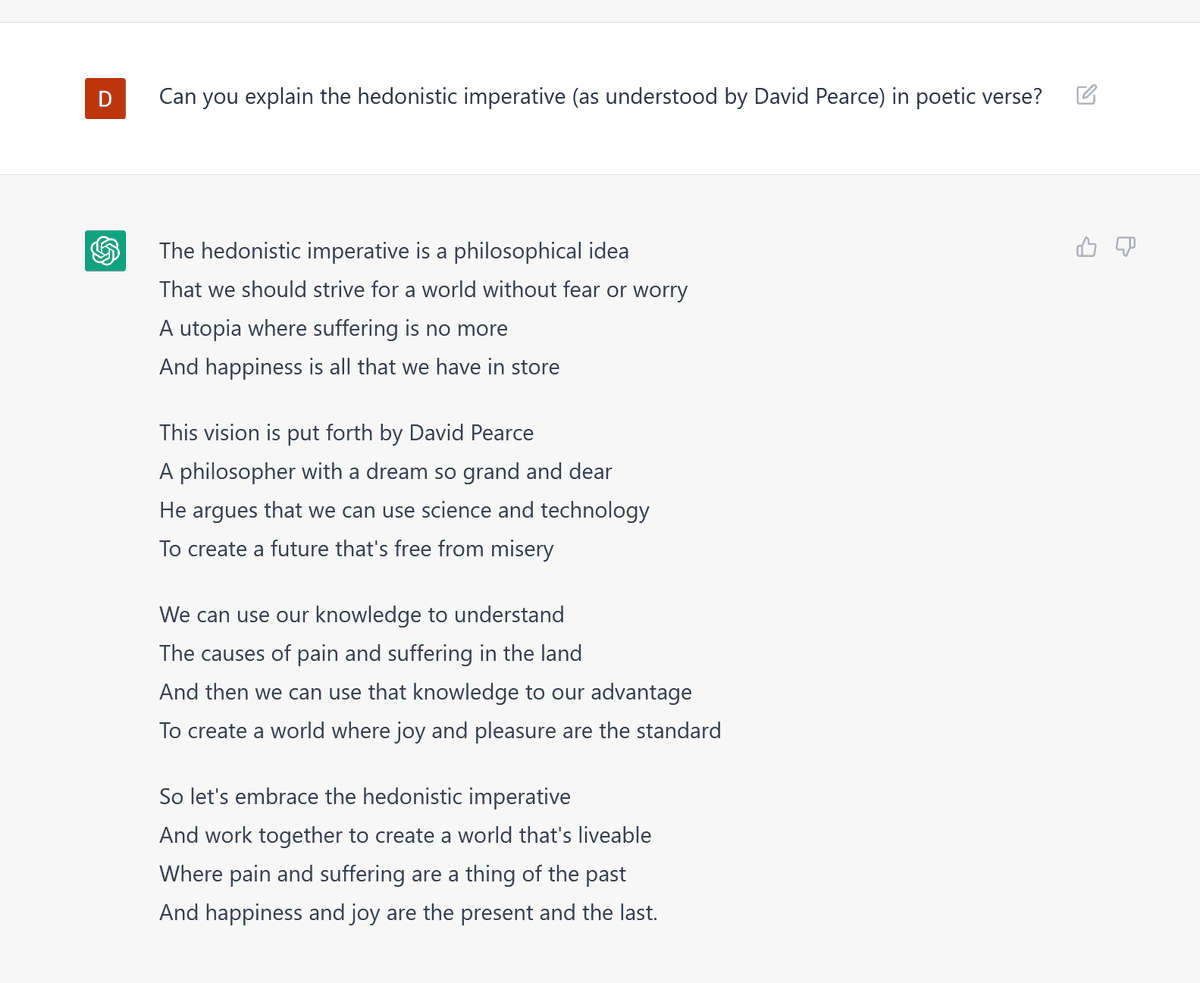The image size is (1200, 983).
Task: Click the line 'The causes of pain and suffering in the land'
Action: coord(370,654)
